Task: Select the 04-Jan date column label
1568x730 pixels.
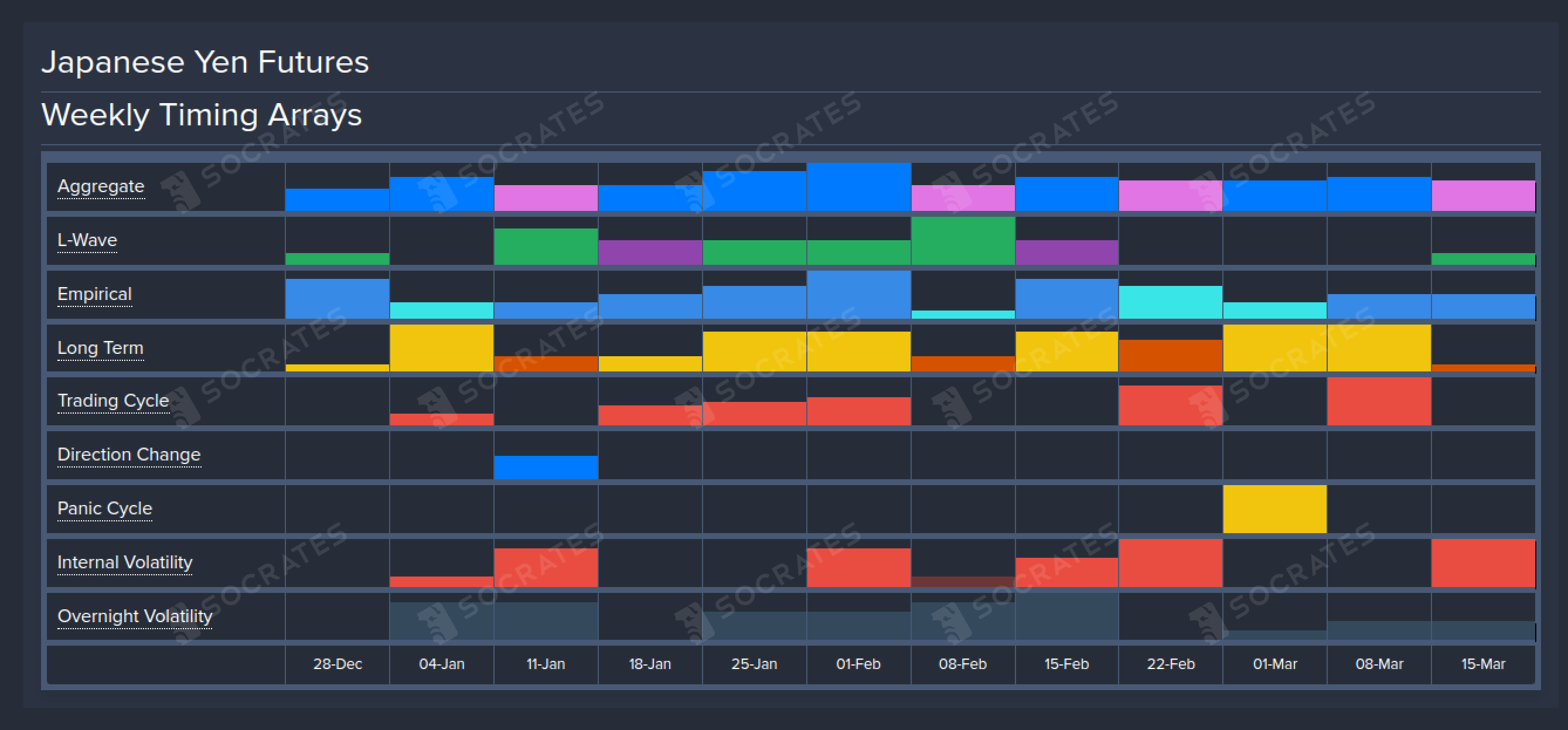Action: pos(441,664)
